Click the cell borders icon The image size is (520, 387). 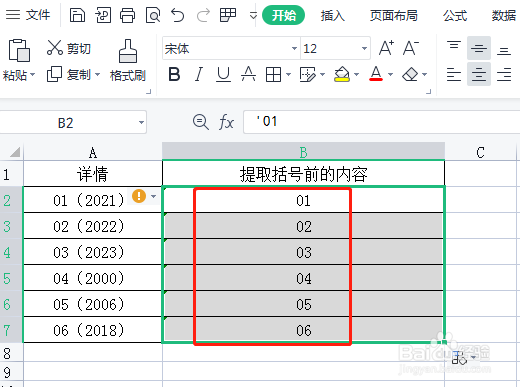tap(273, 74)
